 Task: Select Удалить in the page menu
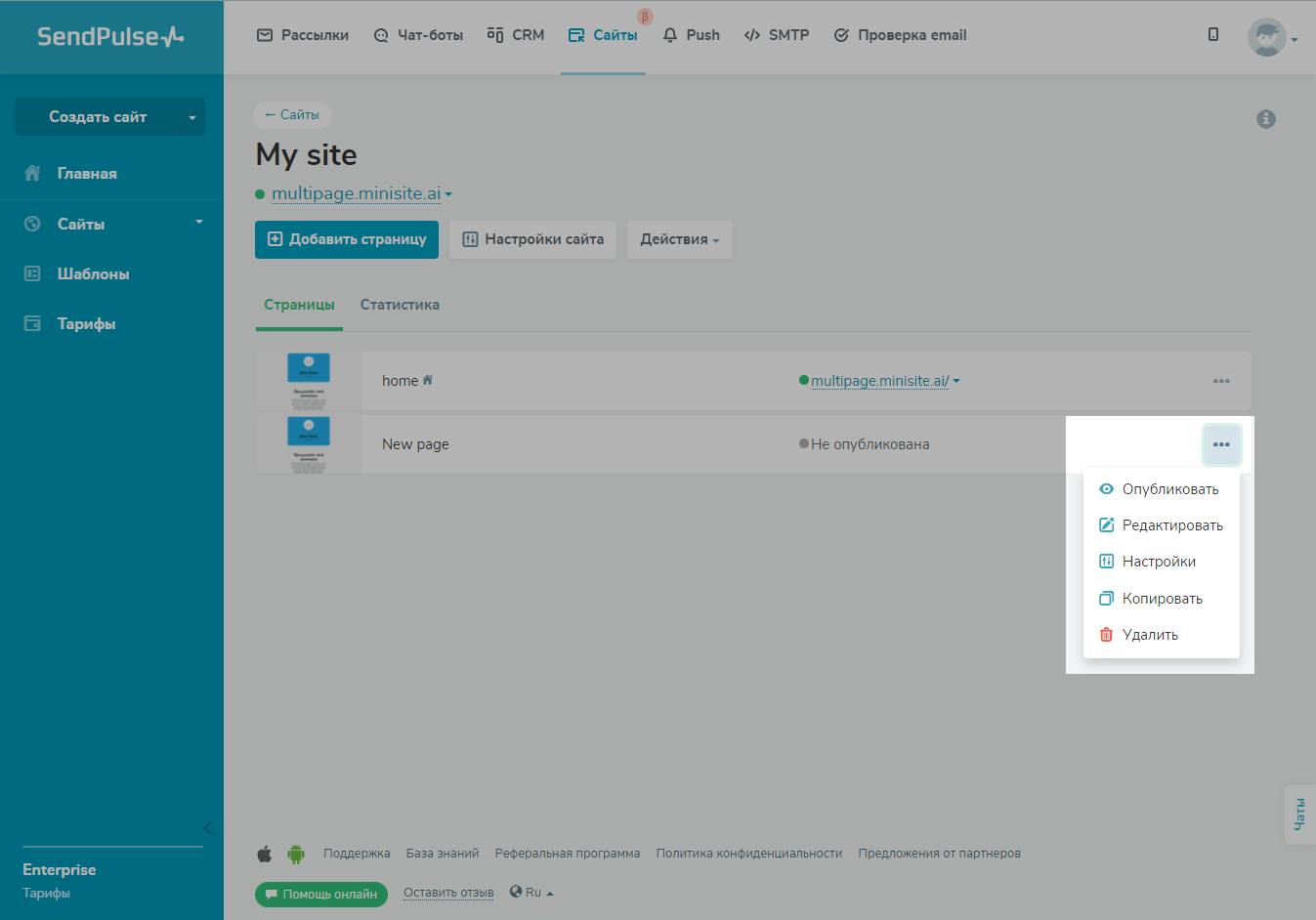tap(1161, 635)
